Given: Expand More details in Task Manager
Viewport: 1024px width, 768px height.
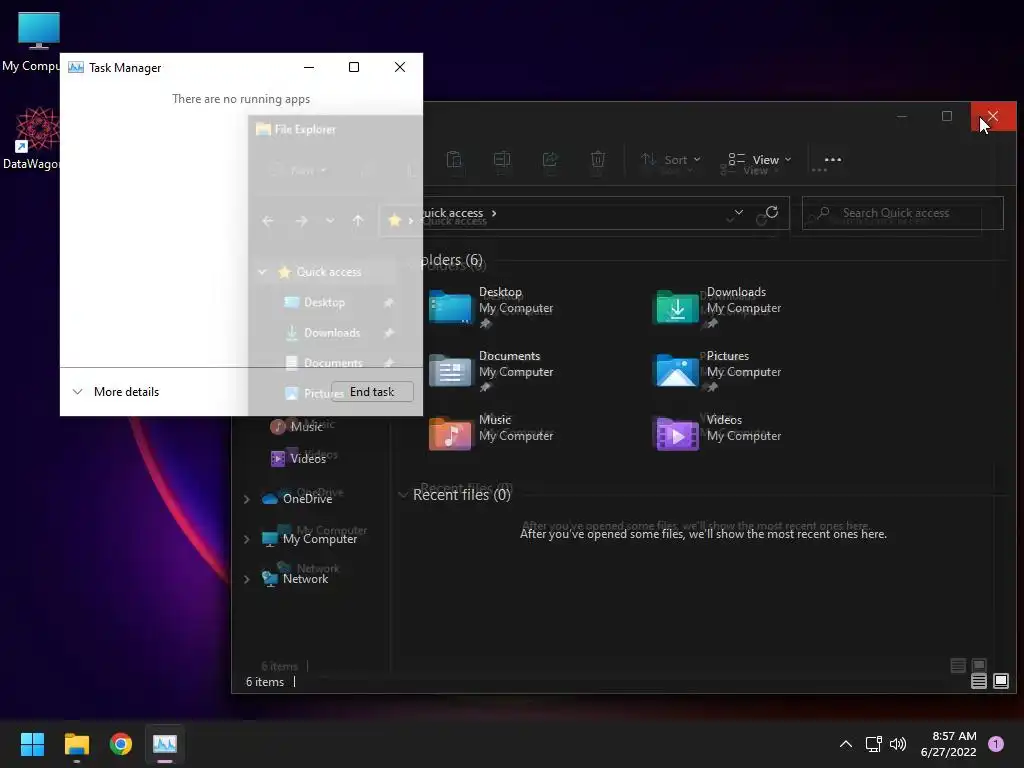Looking at the screenshot, I should 116,392.
